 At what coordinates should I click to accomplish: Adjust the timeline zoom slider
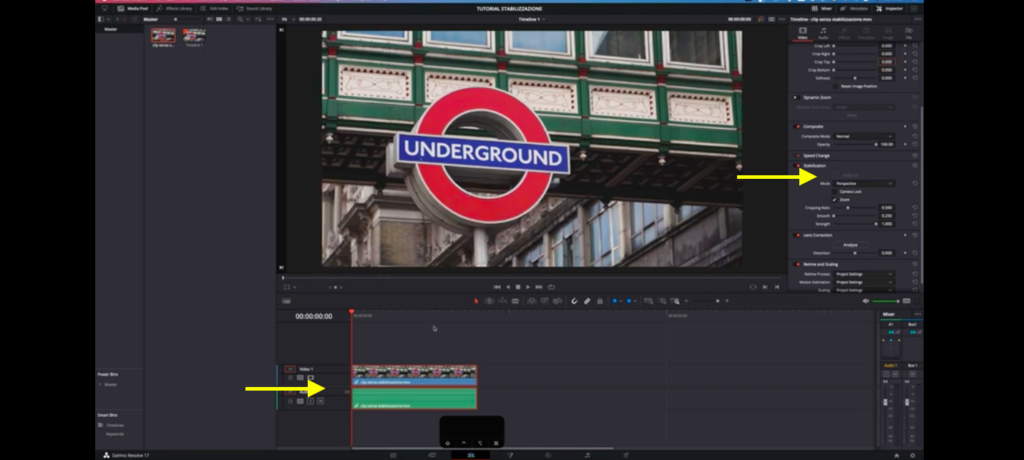click(706, 301)
